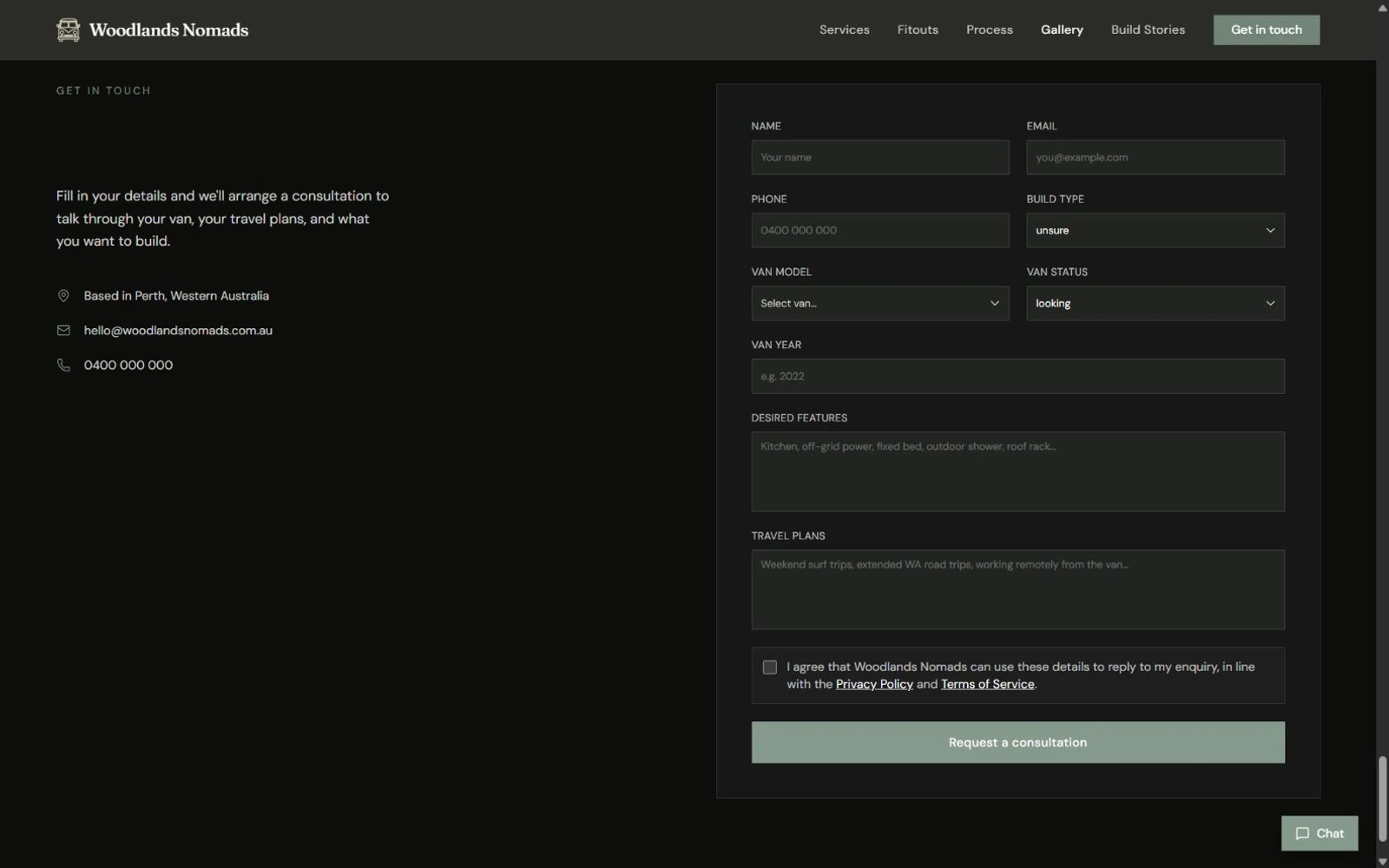Screen dimensions: 1389x868
Task: Switch to the Gallery page
Action: [x=1062, y=30]
